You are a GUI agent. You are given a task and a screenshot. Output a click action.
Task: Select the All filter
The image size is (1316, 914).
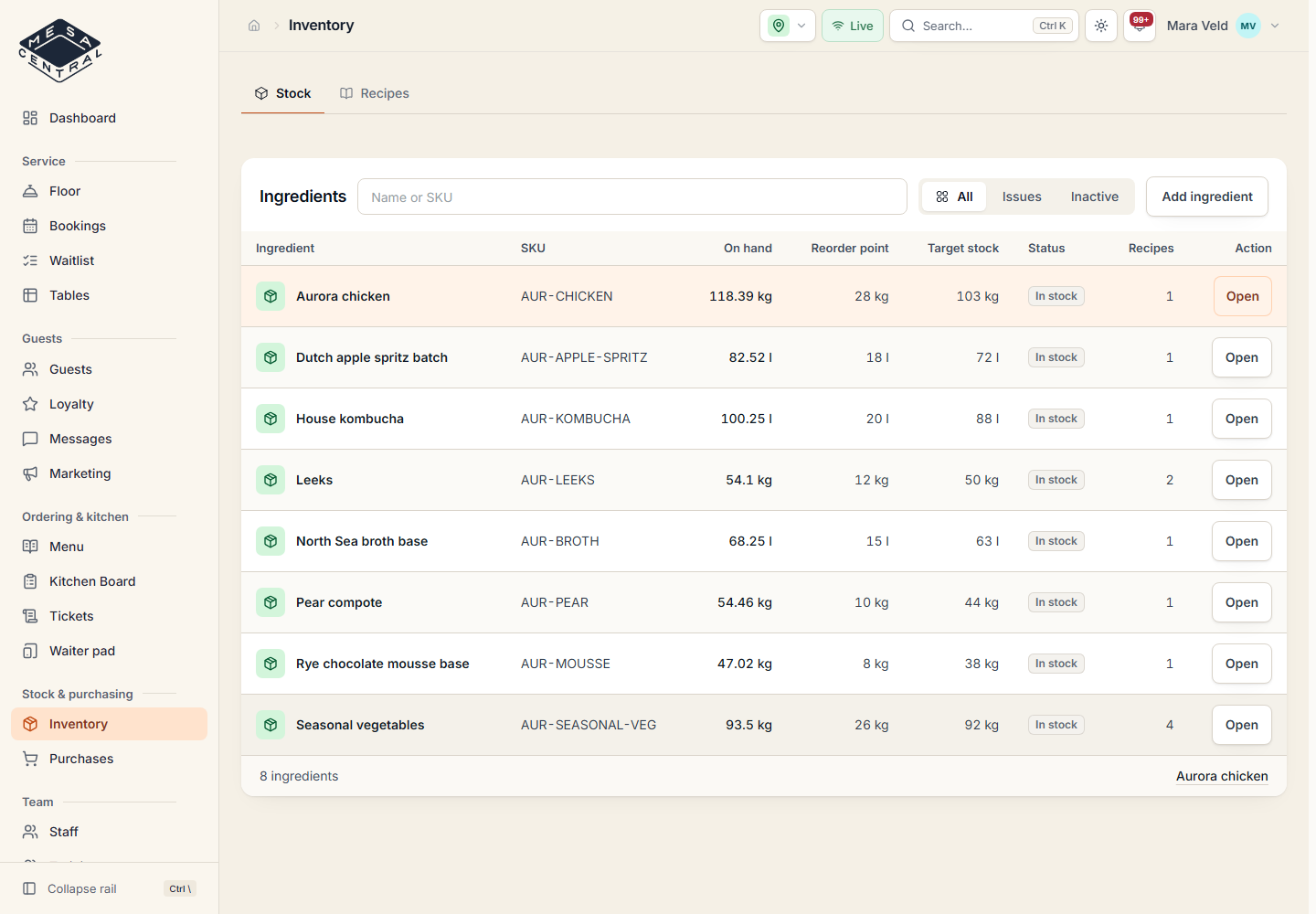point(954,197)
